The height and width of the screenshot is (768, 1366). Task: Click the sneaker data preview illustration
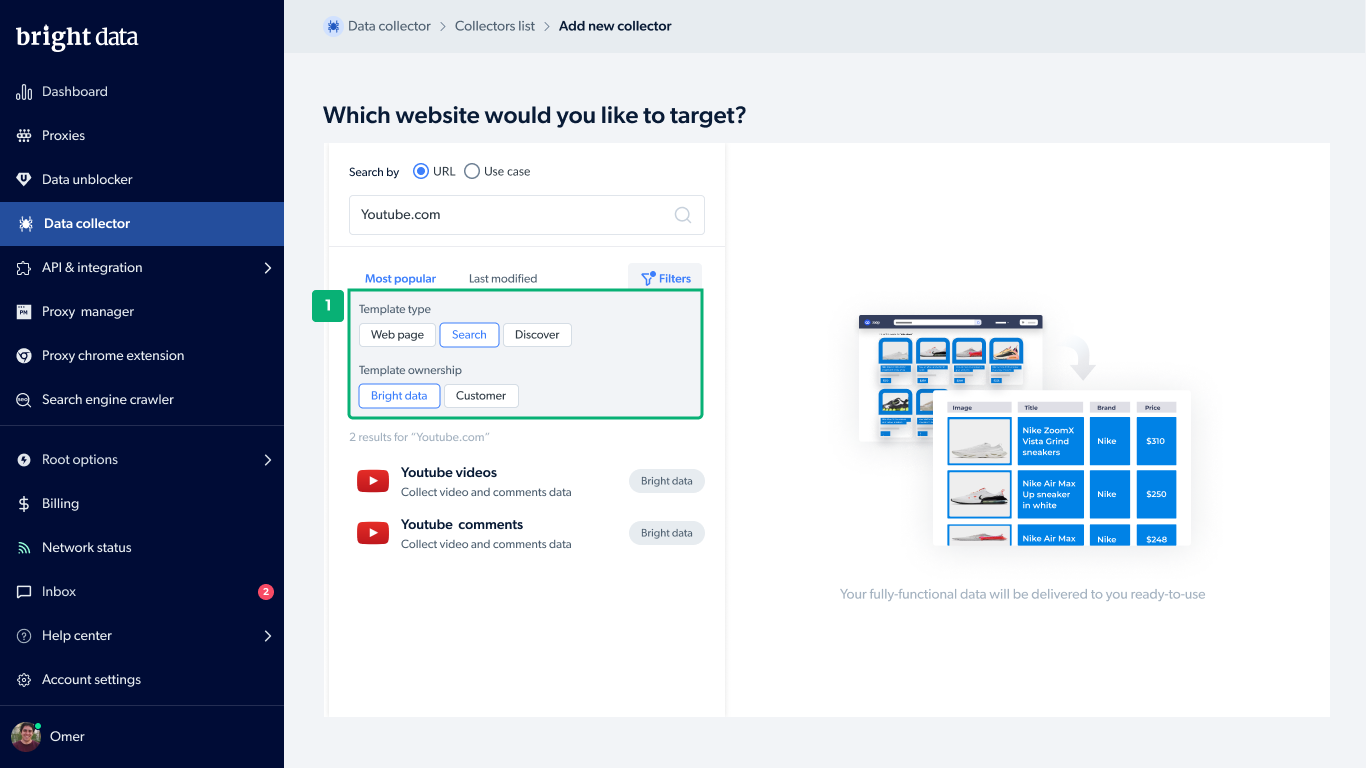tap(1025, 430)
